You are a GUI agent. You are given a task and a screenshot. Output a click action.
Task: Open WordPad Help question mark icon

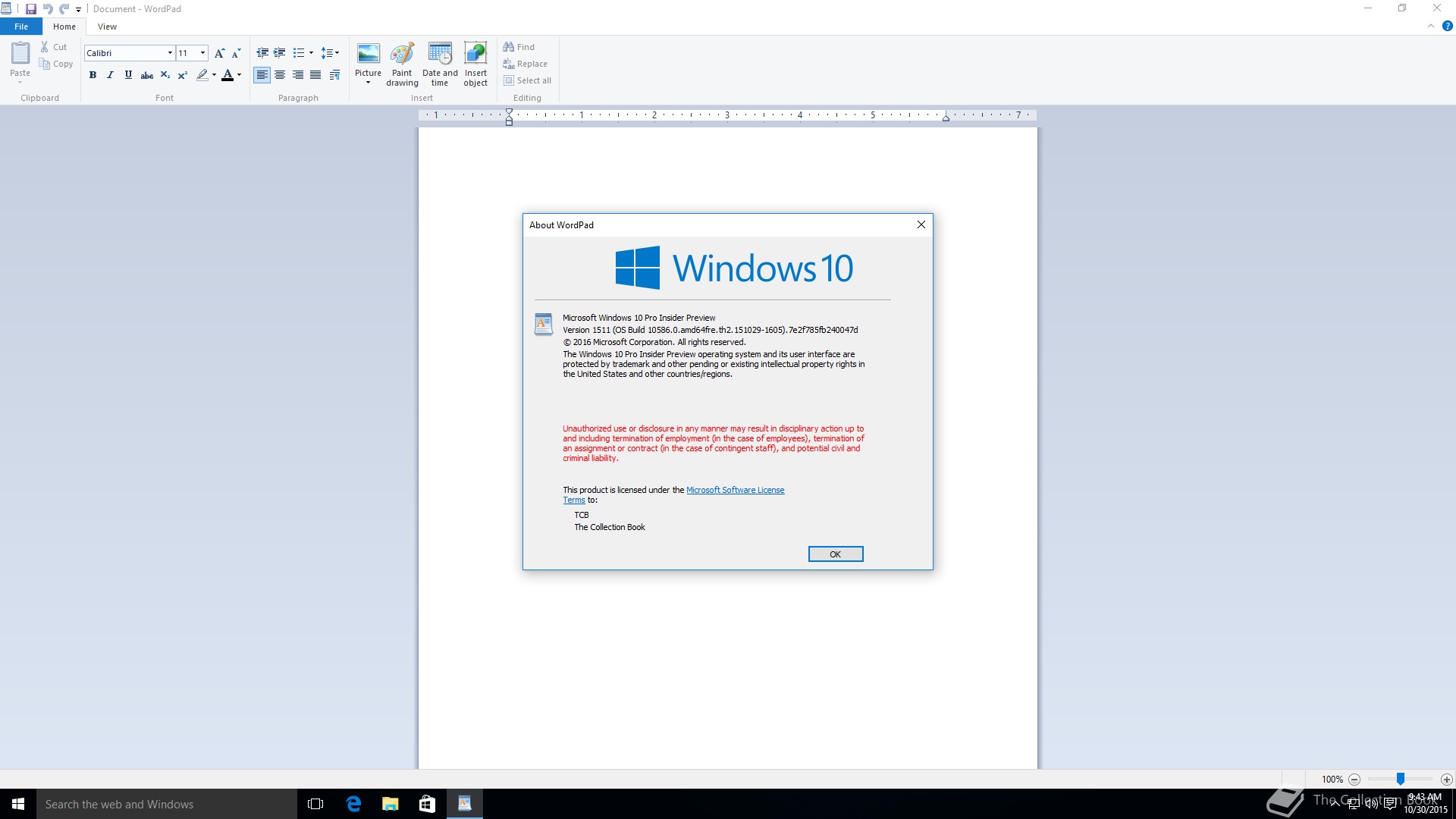click(1447, 26)
